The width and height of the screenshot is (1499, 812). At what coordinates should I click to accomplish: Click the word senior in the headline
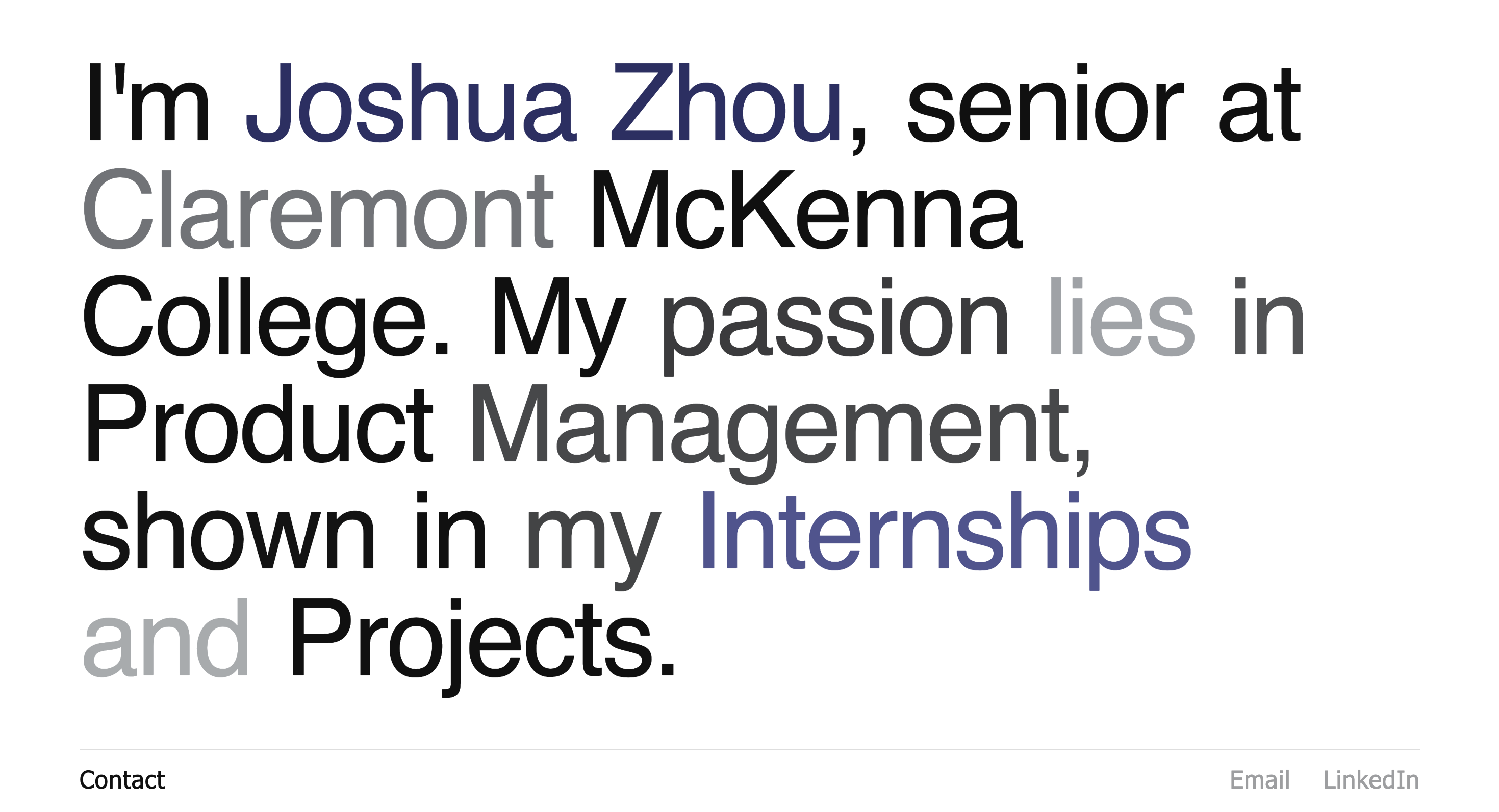(x=1045, y=104)
